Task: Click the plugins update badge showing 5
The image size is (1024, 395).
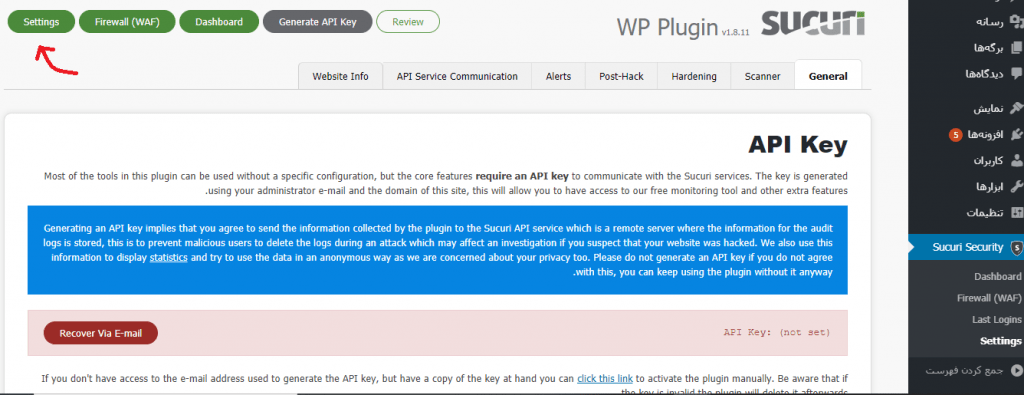Action: point(955,135)
